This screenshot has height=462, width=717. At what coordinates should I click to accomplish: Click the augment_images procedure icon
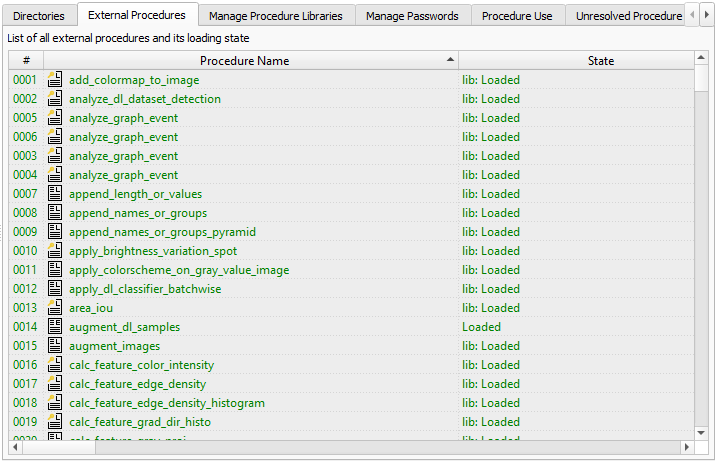[x=55, y=346]
